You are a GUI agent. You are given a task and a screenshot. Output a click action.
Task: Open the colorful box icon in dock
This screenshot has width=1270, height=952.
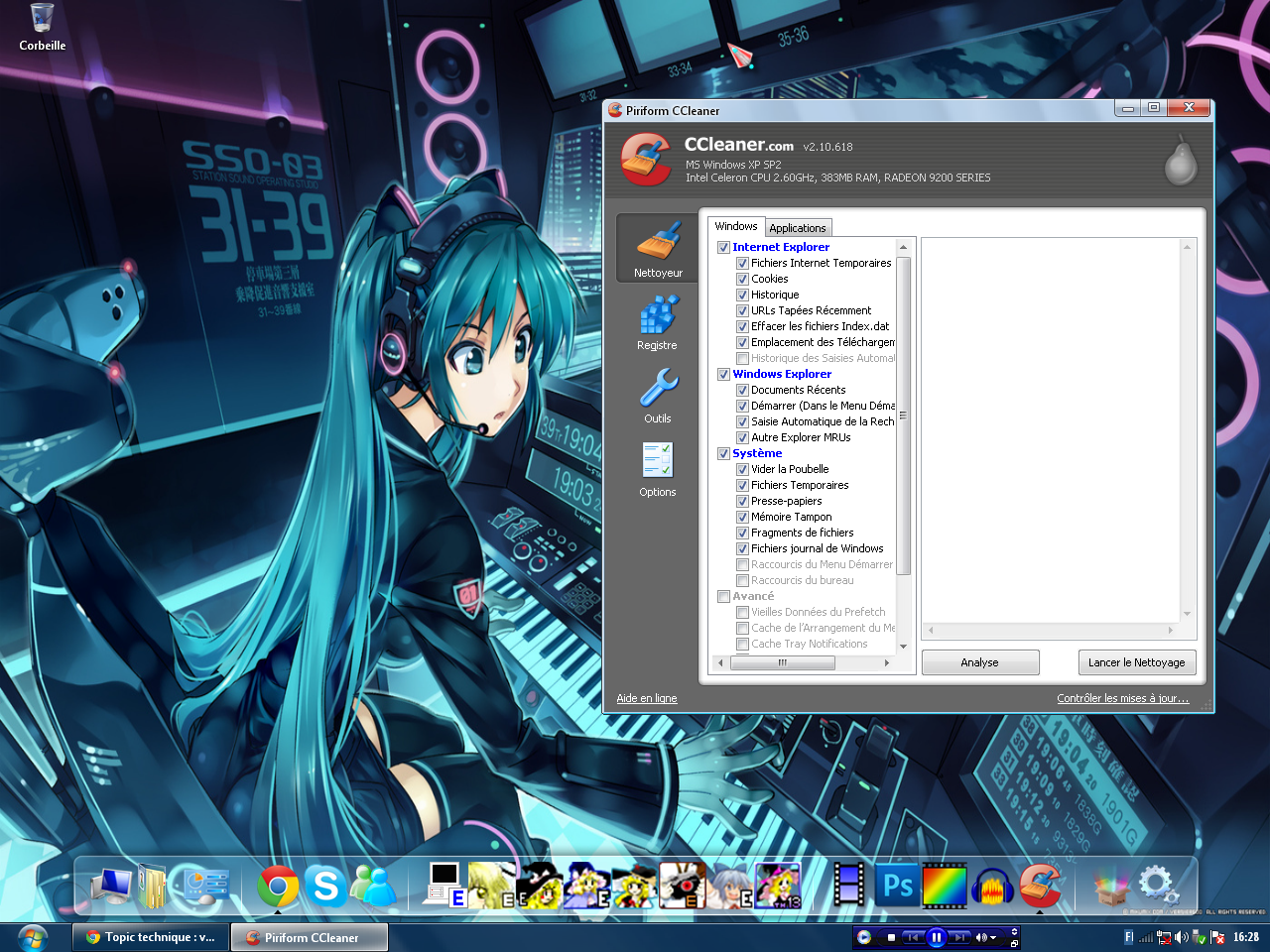[x=1110, y=888]
